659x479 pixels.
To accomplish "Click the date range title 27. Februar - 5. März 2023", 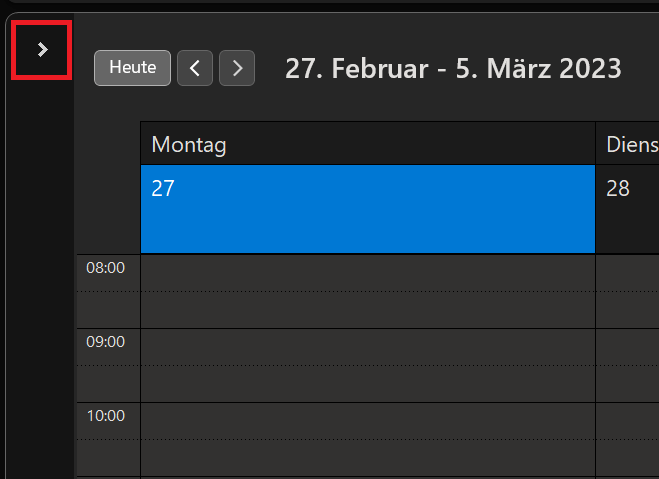I will [453, 68].
